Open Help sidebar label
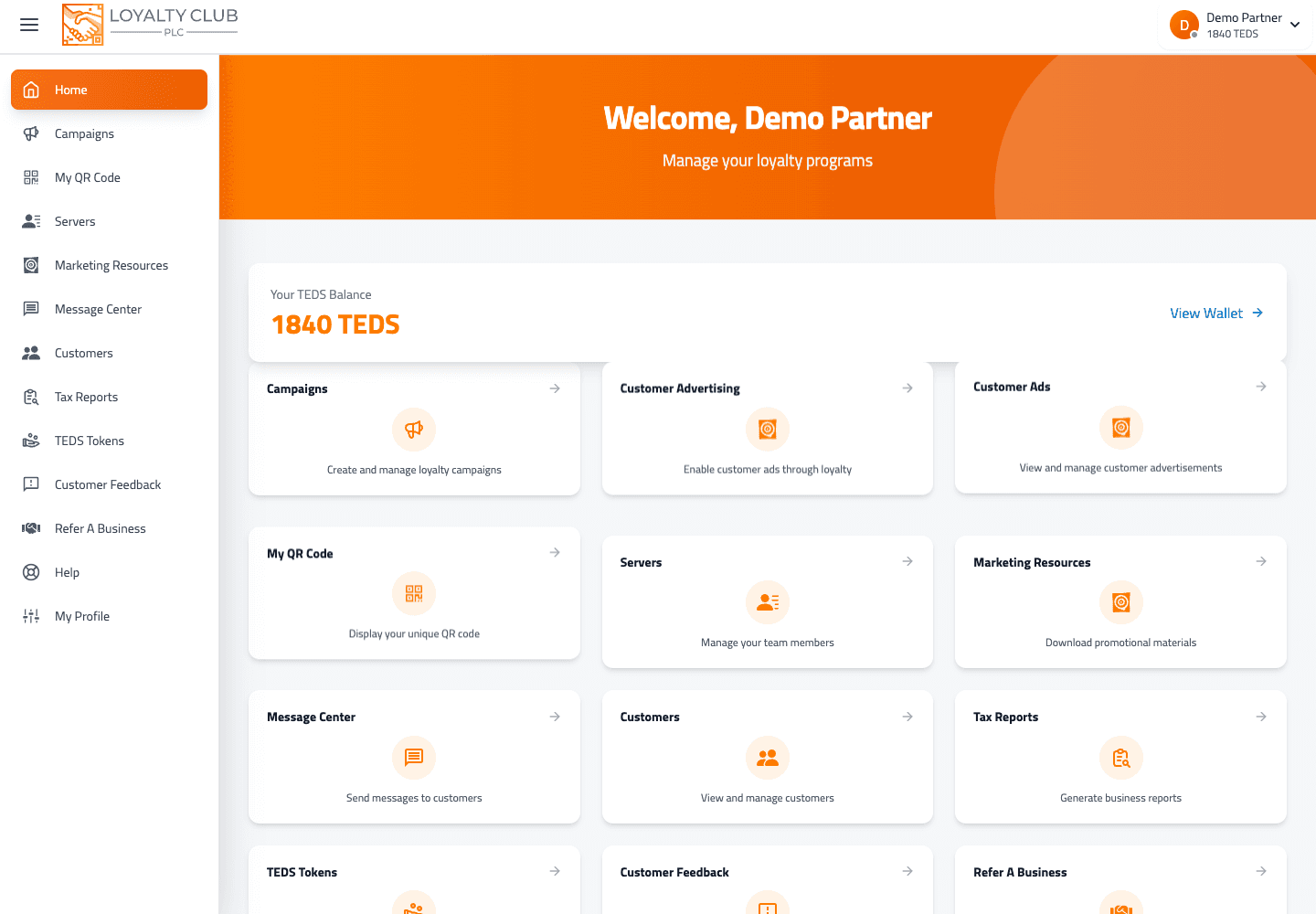The height and width of the screenshot is (914, 1316). 67,572
